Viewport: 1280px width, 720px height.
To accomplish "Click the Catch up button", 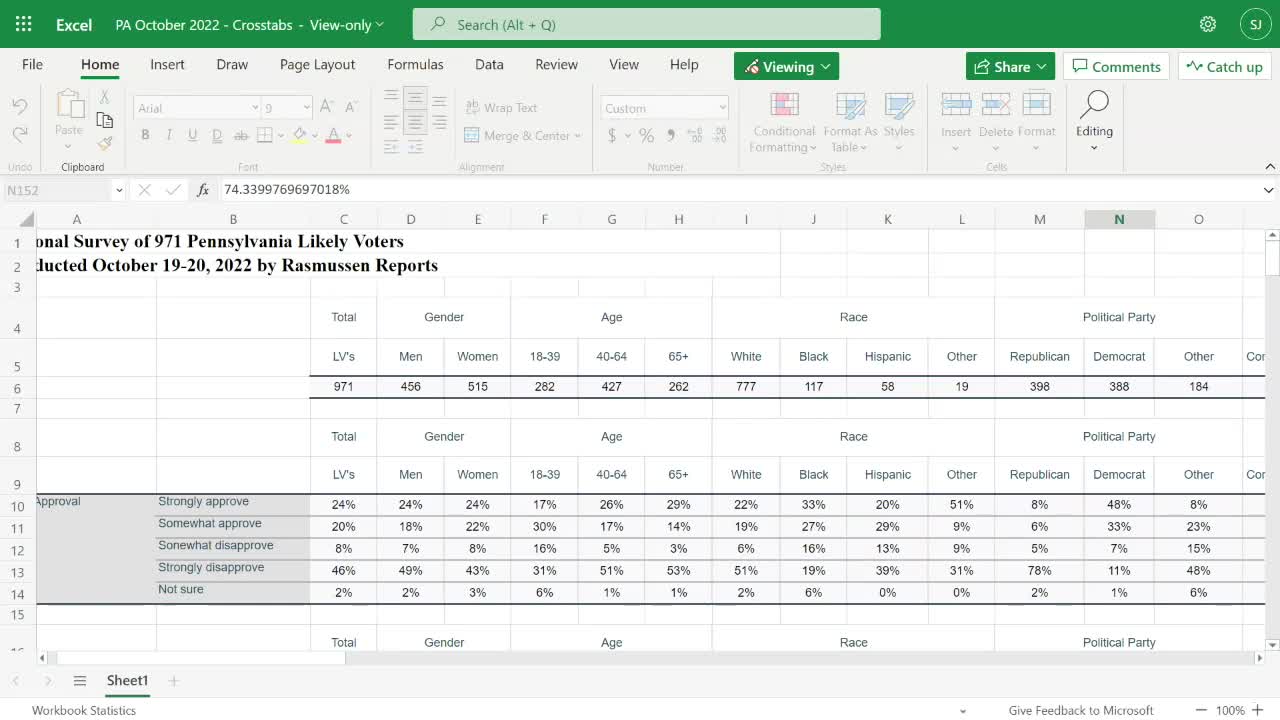I will (x=1224, y=67).
